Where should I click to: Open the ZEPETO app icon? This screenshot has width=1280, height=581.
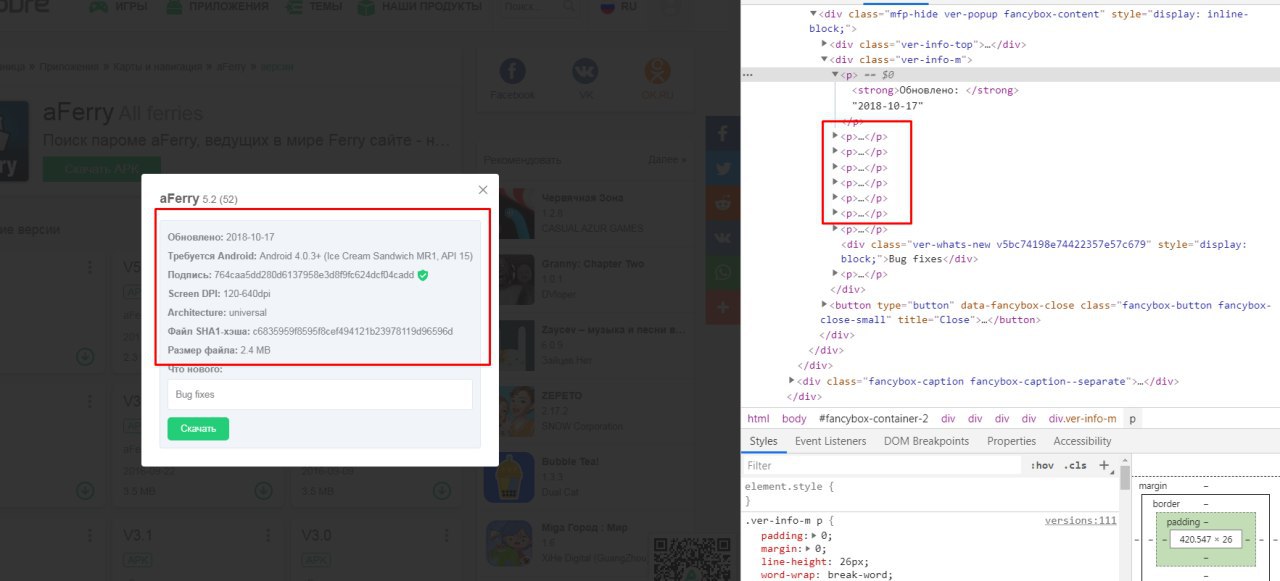(x=508, y=411)
